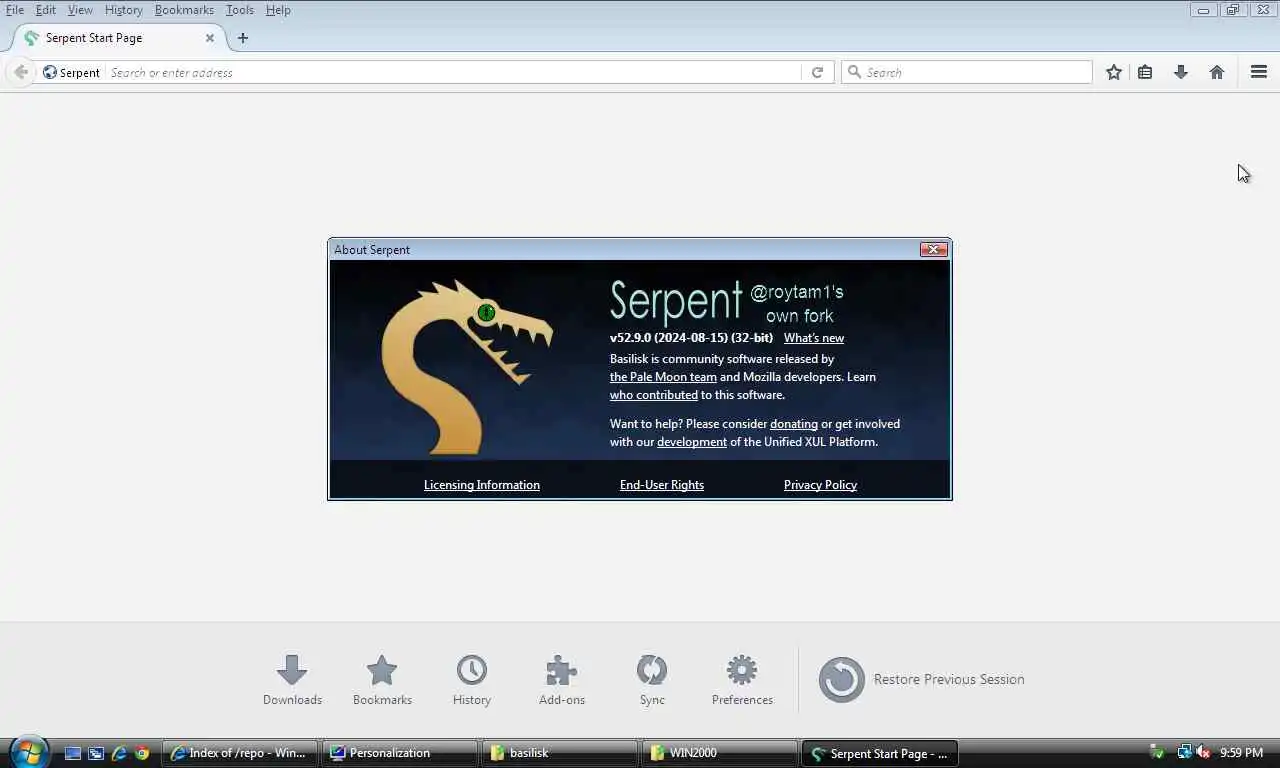Open the Tools menu
The width and height of the screenshot is (1280, 768).
[240, 10]
